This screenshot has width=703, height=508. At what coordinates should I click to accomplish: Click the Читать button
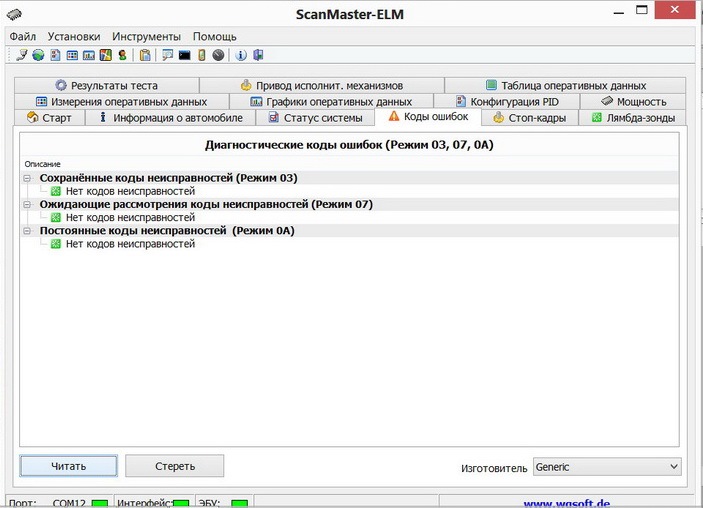[x=69, y=466]
